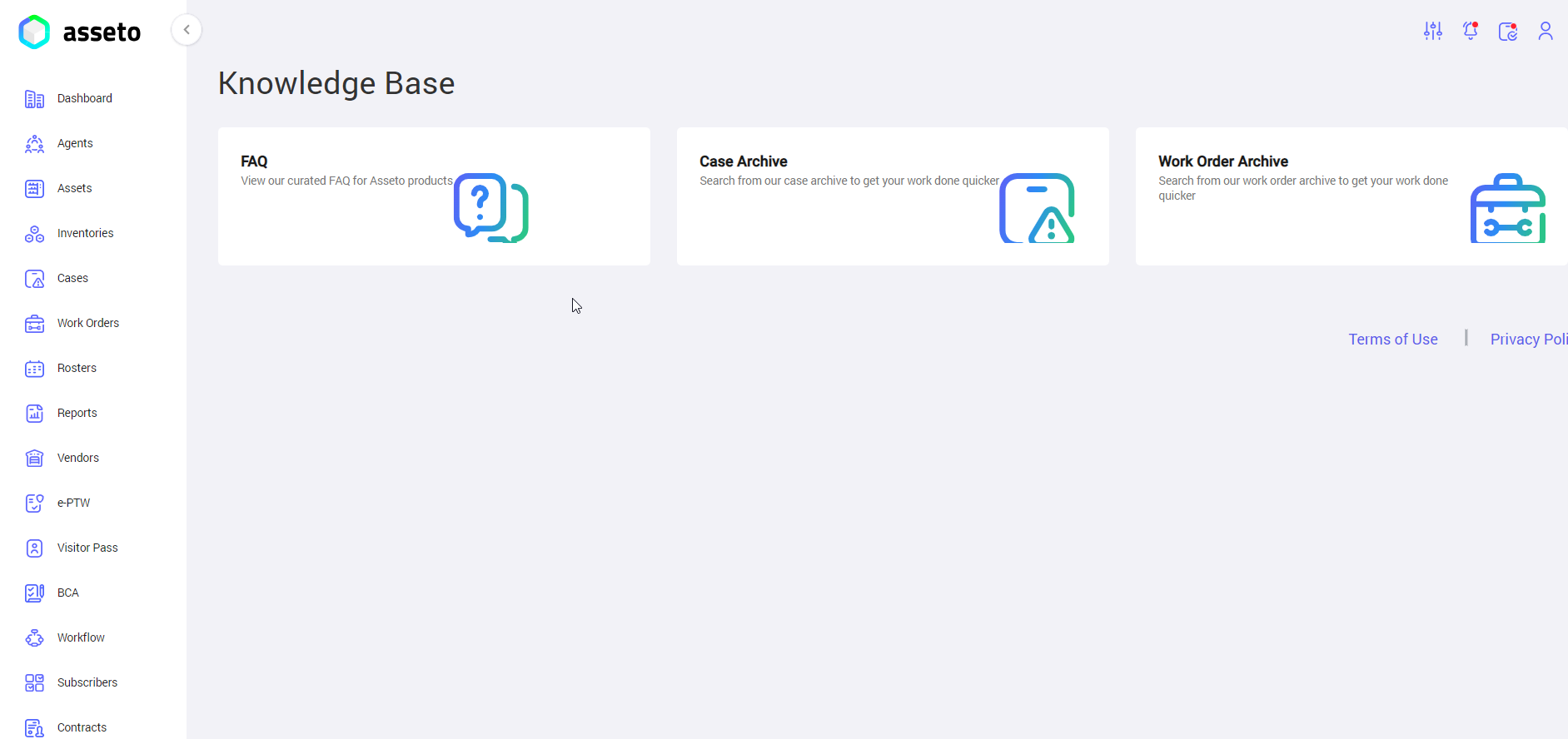Click the Workflow sidebar icon
This screenshot has width=1568, height=739.
[x=34, y=638]
